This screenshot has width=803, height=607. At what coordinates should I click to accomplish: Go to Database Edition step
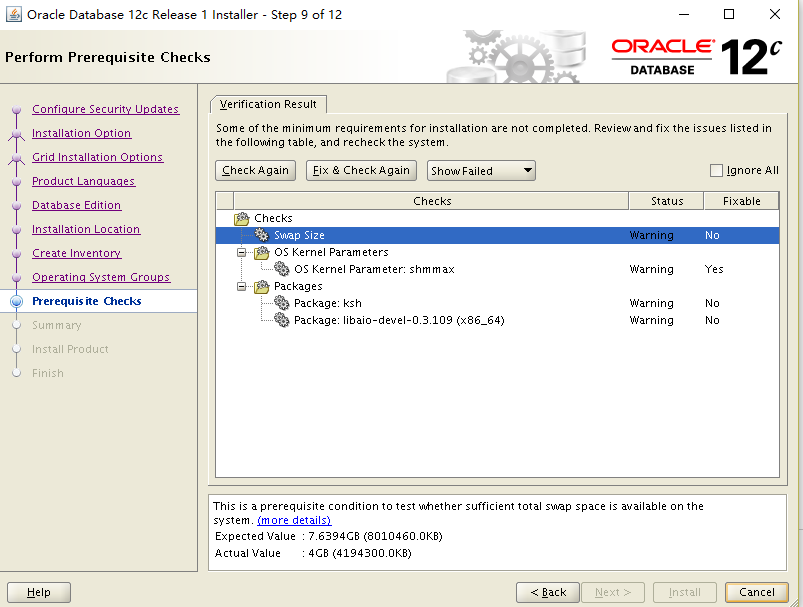pyautogui.click(x=76, y=205)
